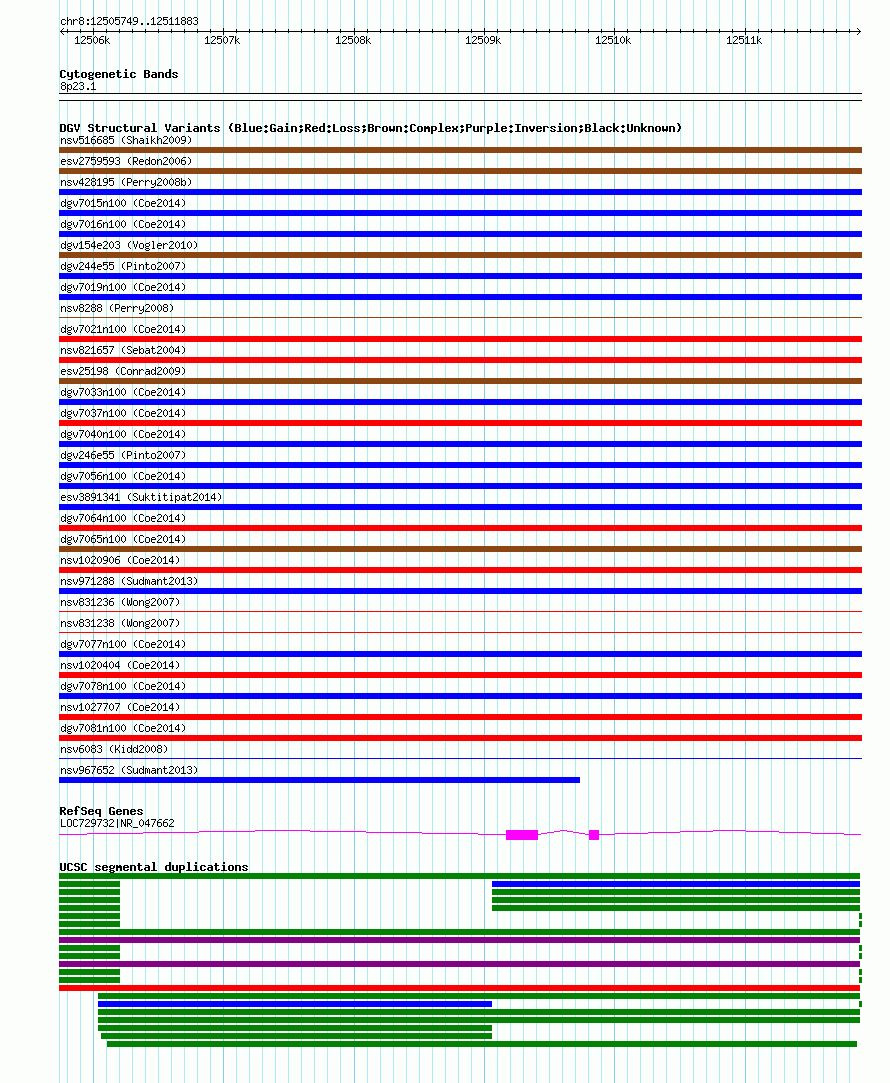Click the 12508k ruler tick label
Screen dimensions: 890x1083
(353, 40)
